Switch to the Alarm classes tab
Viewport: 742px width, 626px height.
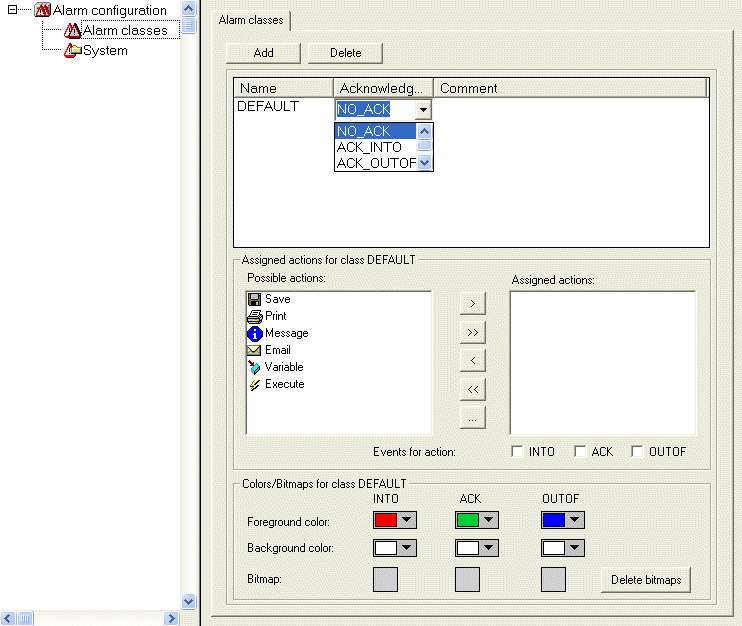point(251,20)
